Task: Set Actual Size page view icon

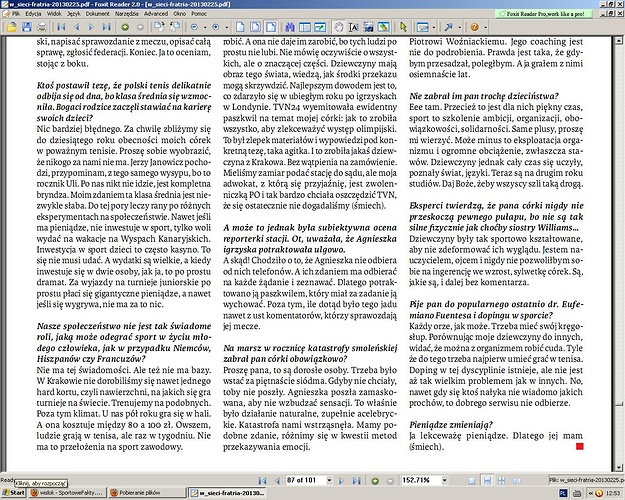Action: click(240, 27)
